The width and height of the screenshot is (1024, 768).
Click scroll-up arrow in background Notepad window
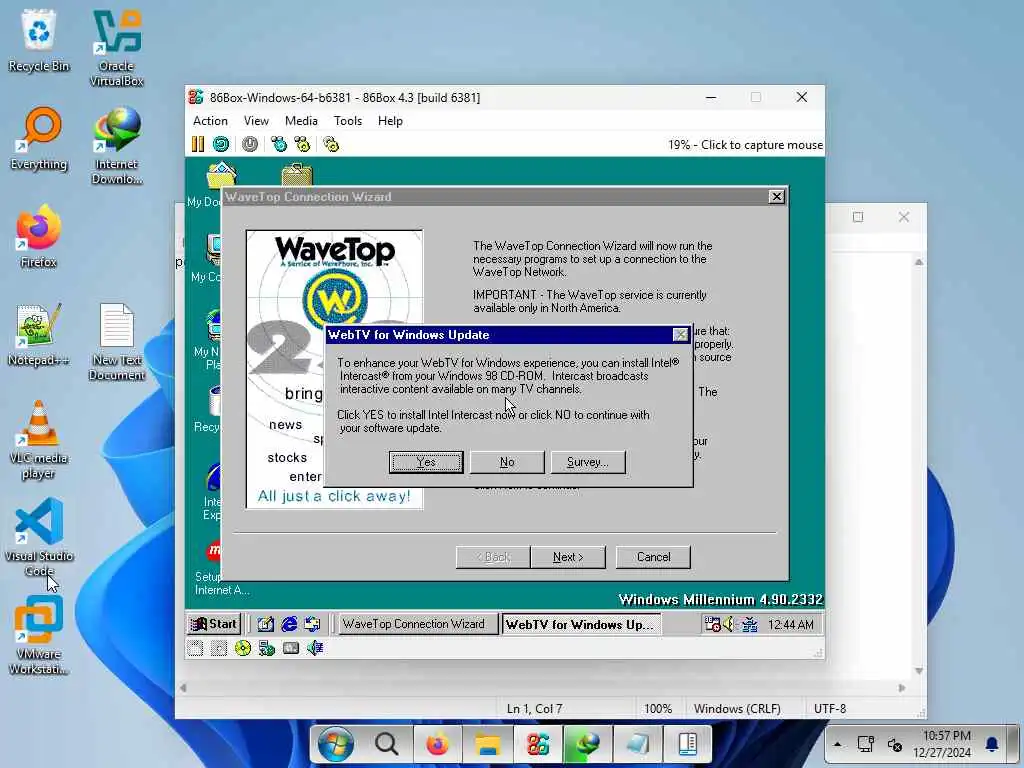919,263
